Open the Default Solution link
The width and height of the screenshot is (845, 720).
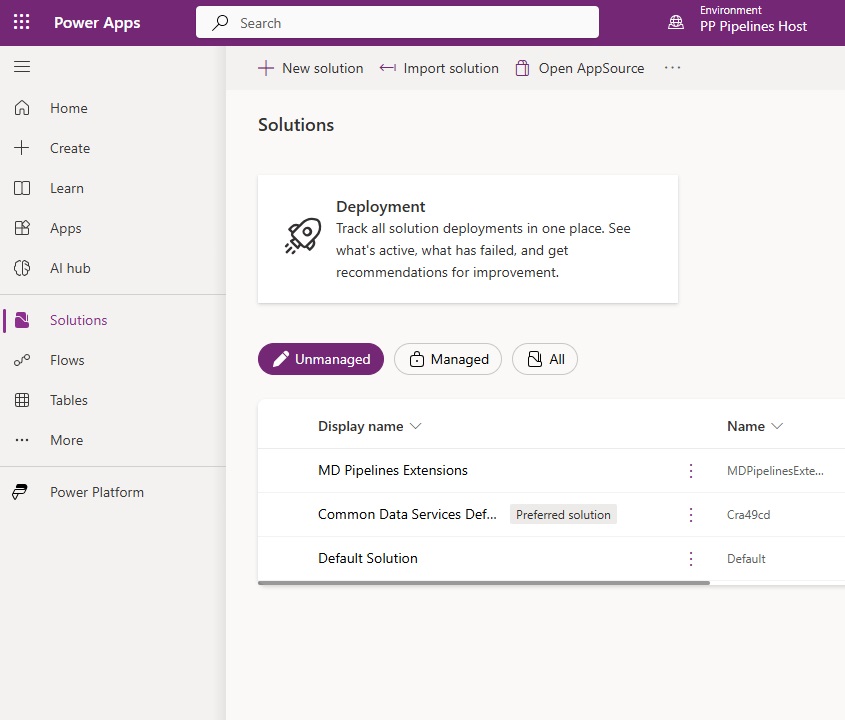pos(368,558)
